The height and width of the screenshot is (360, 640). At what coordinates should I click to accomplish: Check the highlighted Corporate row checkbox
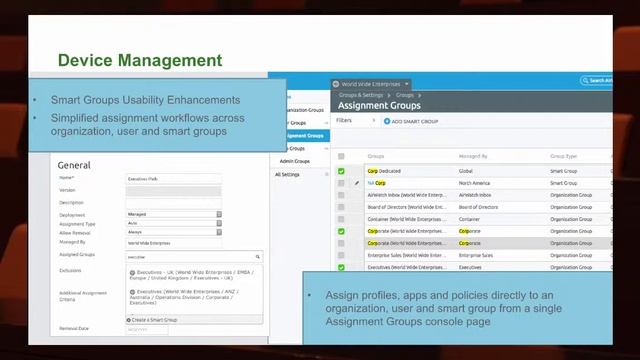point(341,243)
